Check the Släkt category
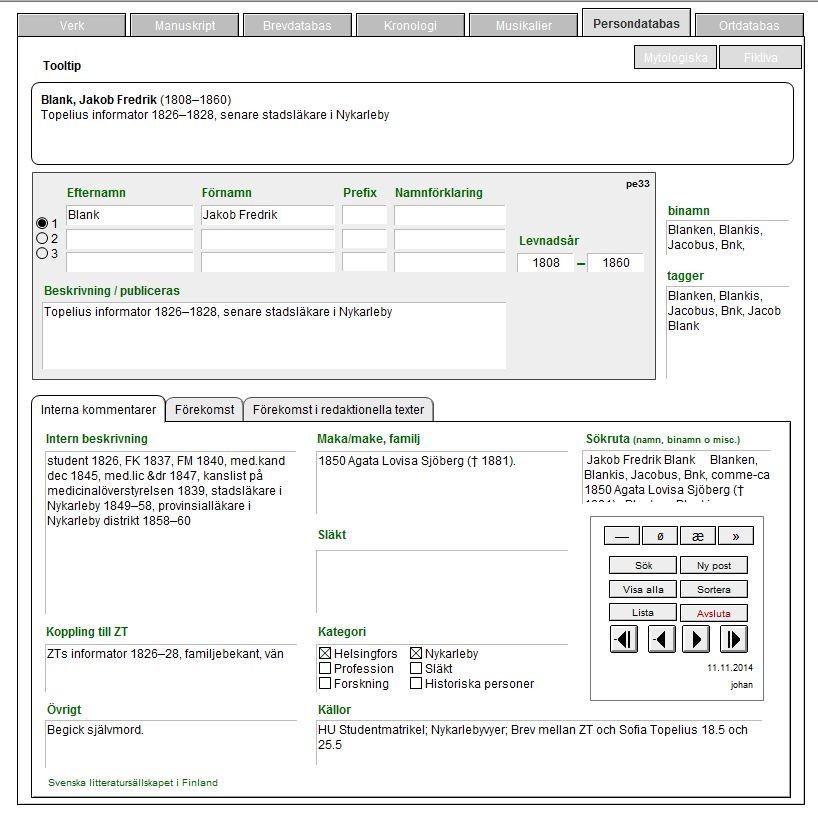Screen dimensions: 818x815 [x=416, y=668]
